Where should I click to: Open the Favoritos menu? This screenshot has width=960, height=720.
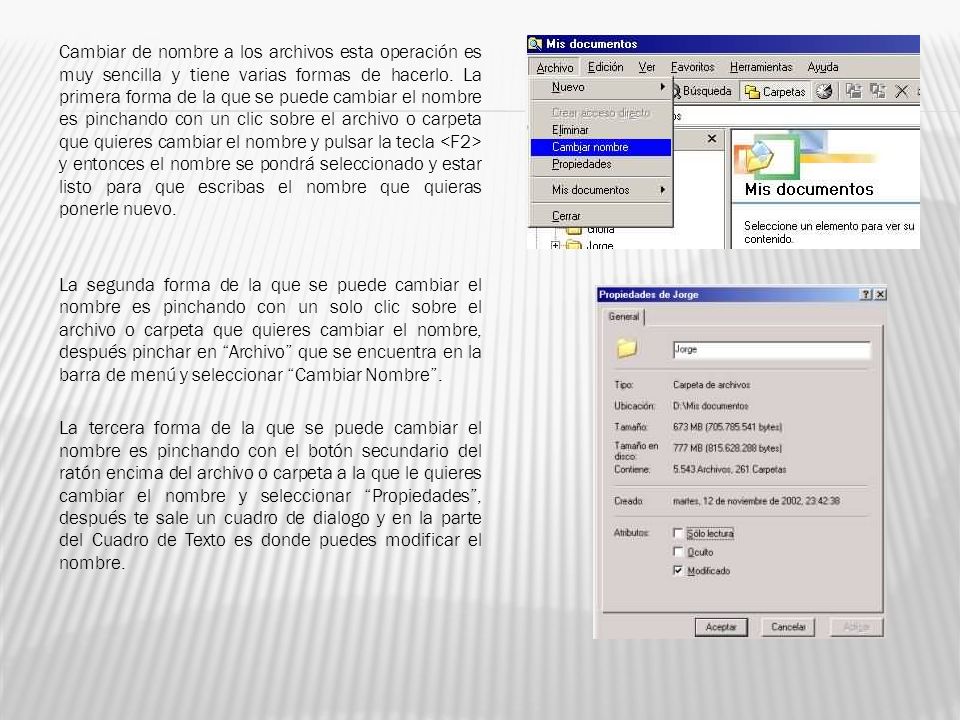[x=692, y=67]
